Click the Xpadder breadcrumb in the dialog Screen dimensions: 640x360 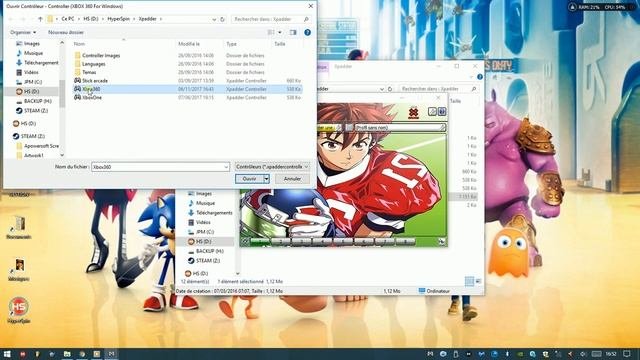point(147,19)
